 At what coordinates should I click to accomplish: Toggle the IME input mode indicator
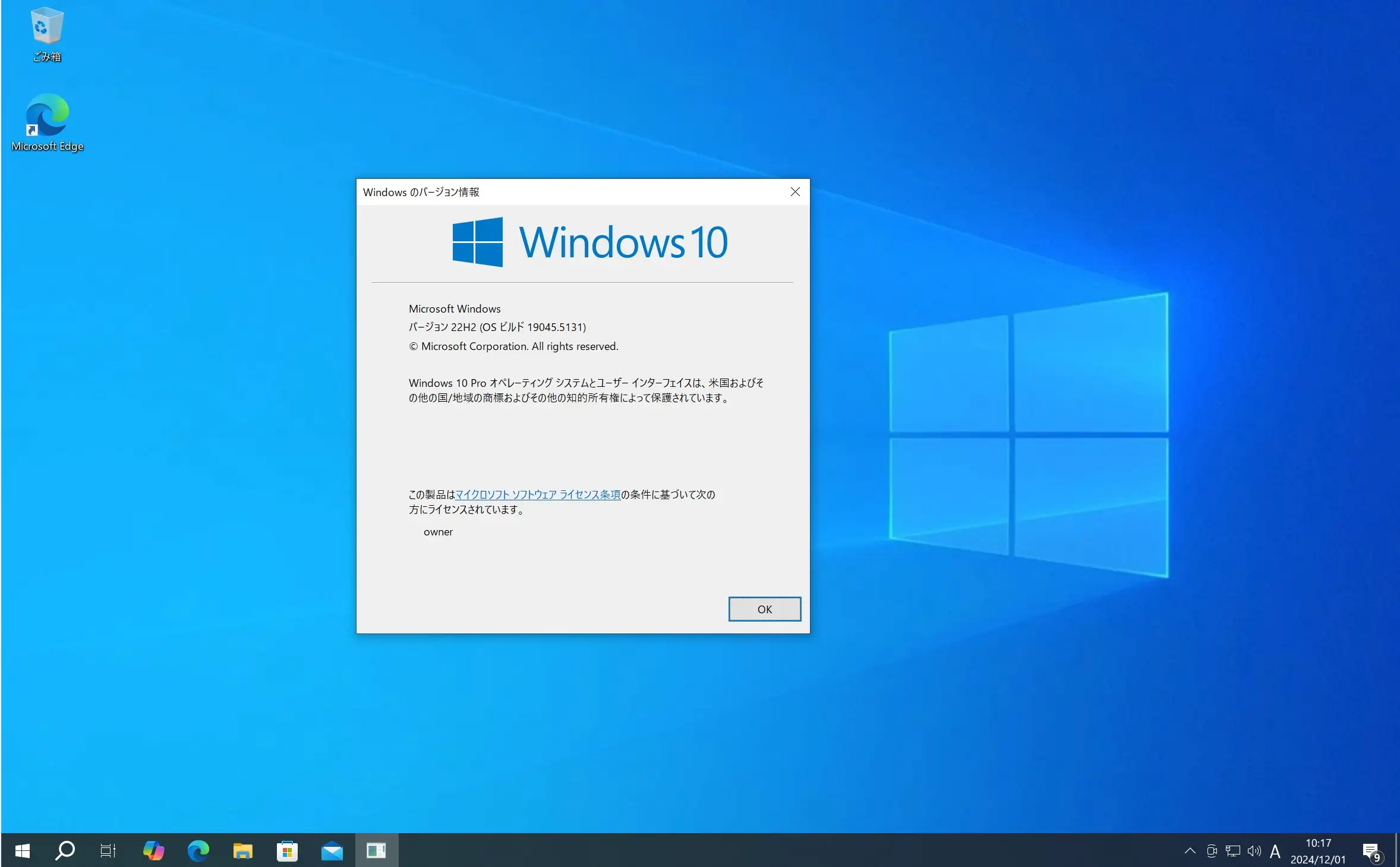click(1275, 850)
